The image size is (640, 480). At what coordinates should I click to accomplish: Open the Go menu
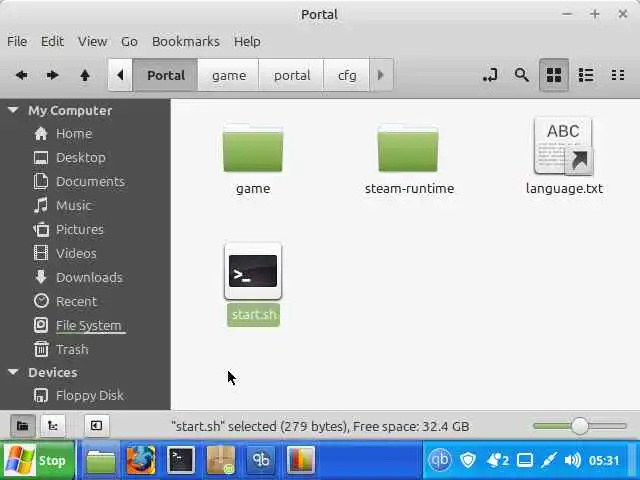click(x=129, y=42)
